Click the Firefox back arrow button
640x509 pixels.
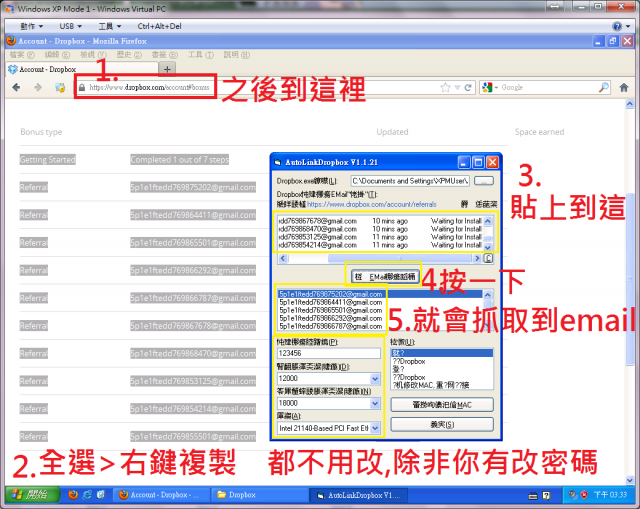coord(16,87)
